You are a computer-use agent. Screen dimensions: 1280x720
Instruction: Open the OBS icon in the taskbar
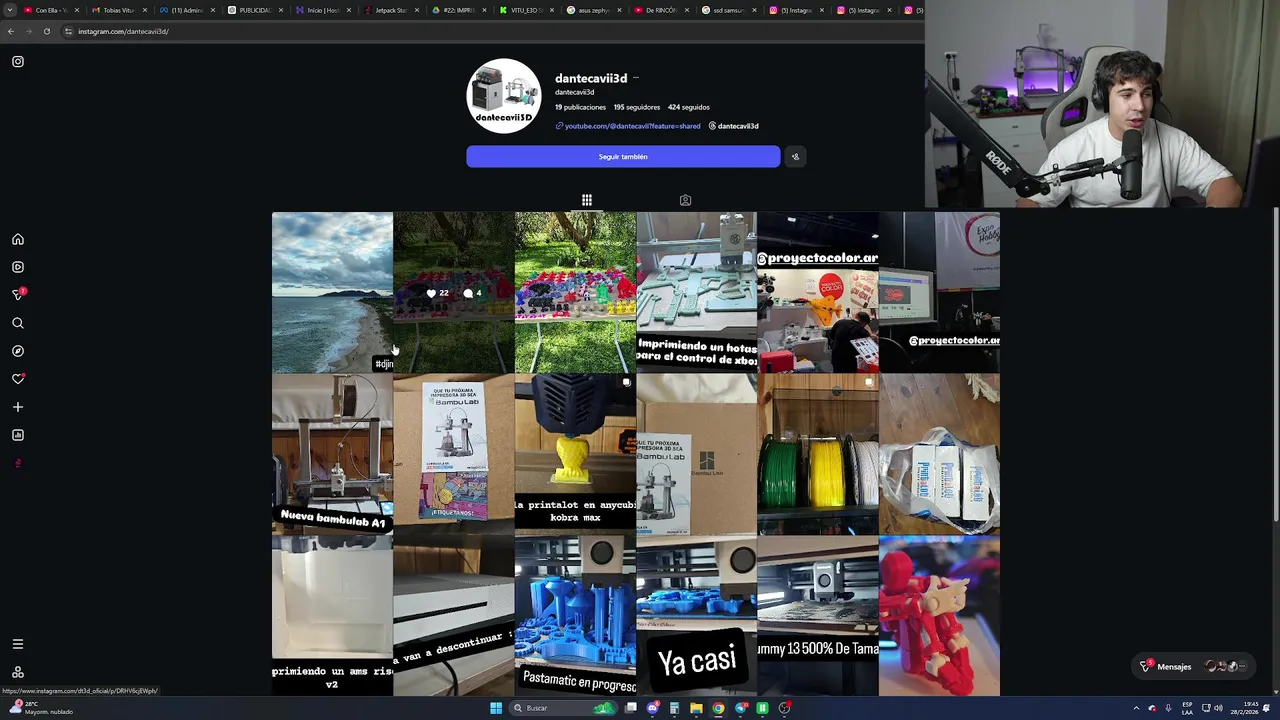coord(785,708)
